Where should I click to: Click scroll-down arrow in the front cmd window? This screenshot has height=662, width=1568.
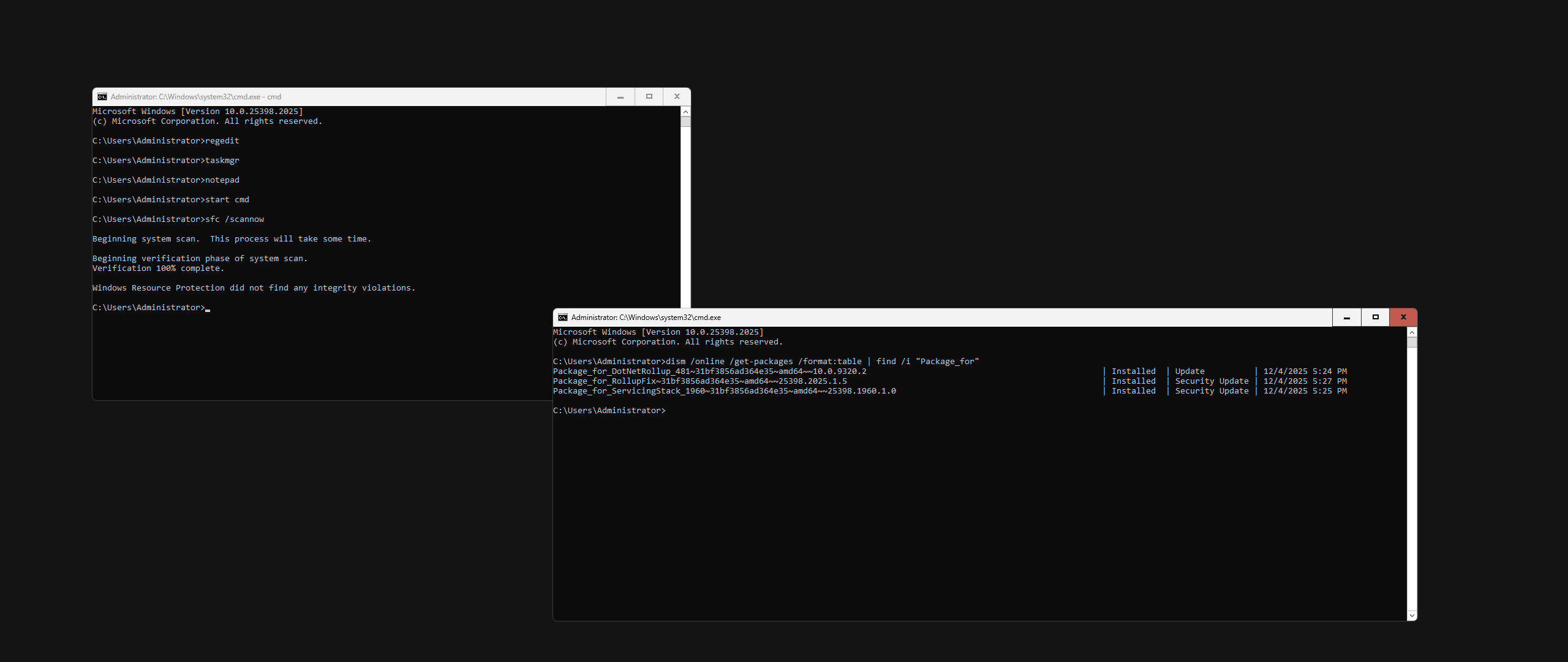click(x=1412, y=615)
